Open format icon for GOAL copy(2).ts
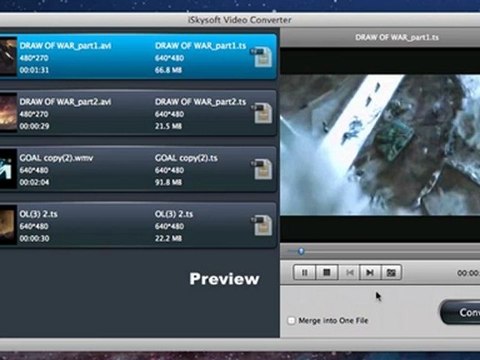 click(x=262, y=169)
